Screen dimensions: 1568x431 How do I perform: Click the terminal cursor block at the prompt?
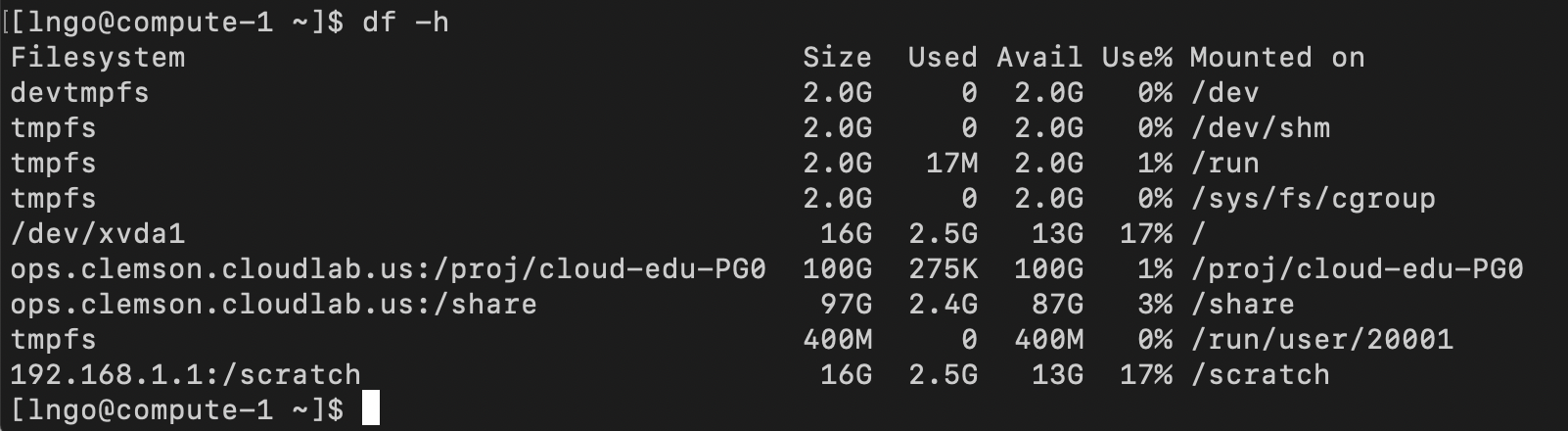click(371, 408)
